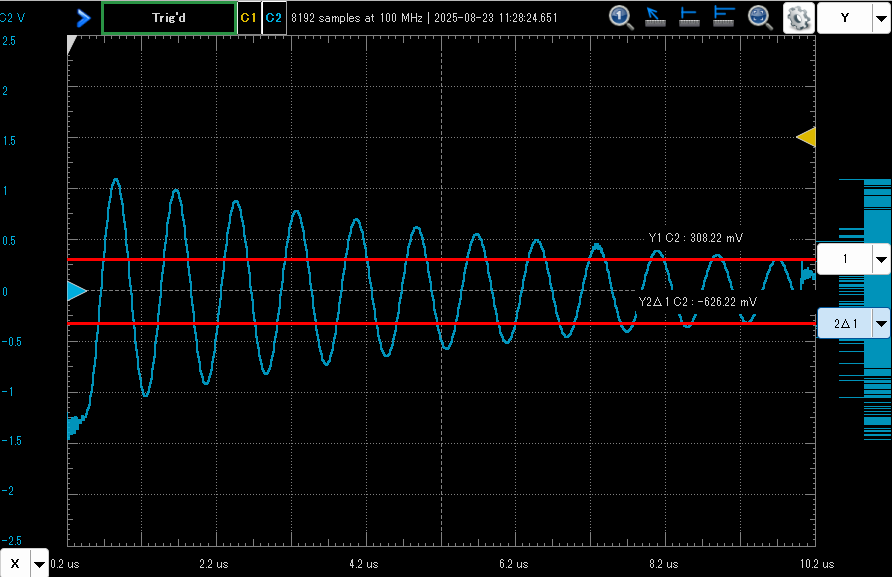
Task: Click the Y1 C2 : 308.22 mV readout
Action: click(x=696, y=238)
